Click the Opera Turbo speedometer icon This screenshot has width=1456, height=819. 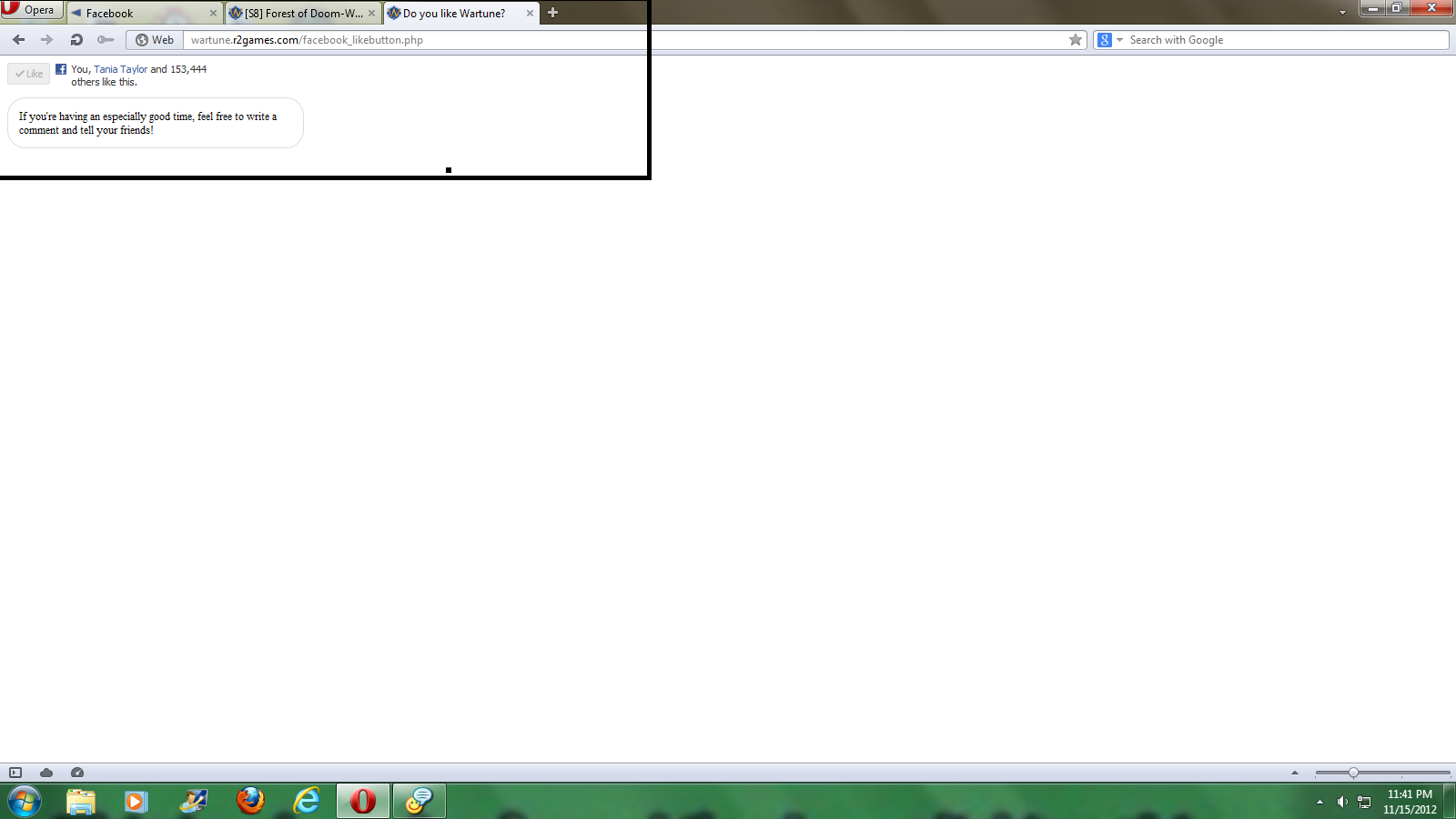[x=77, y=773]
